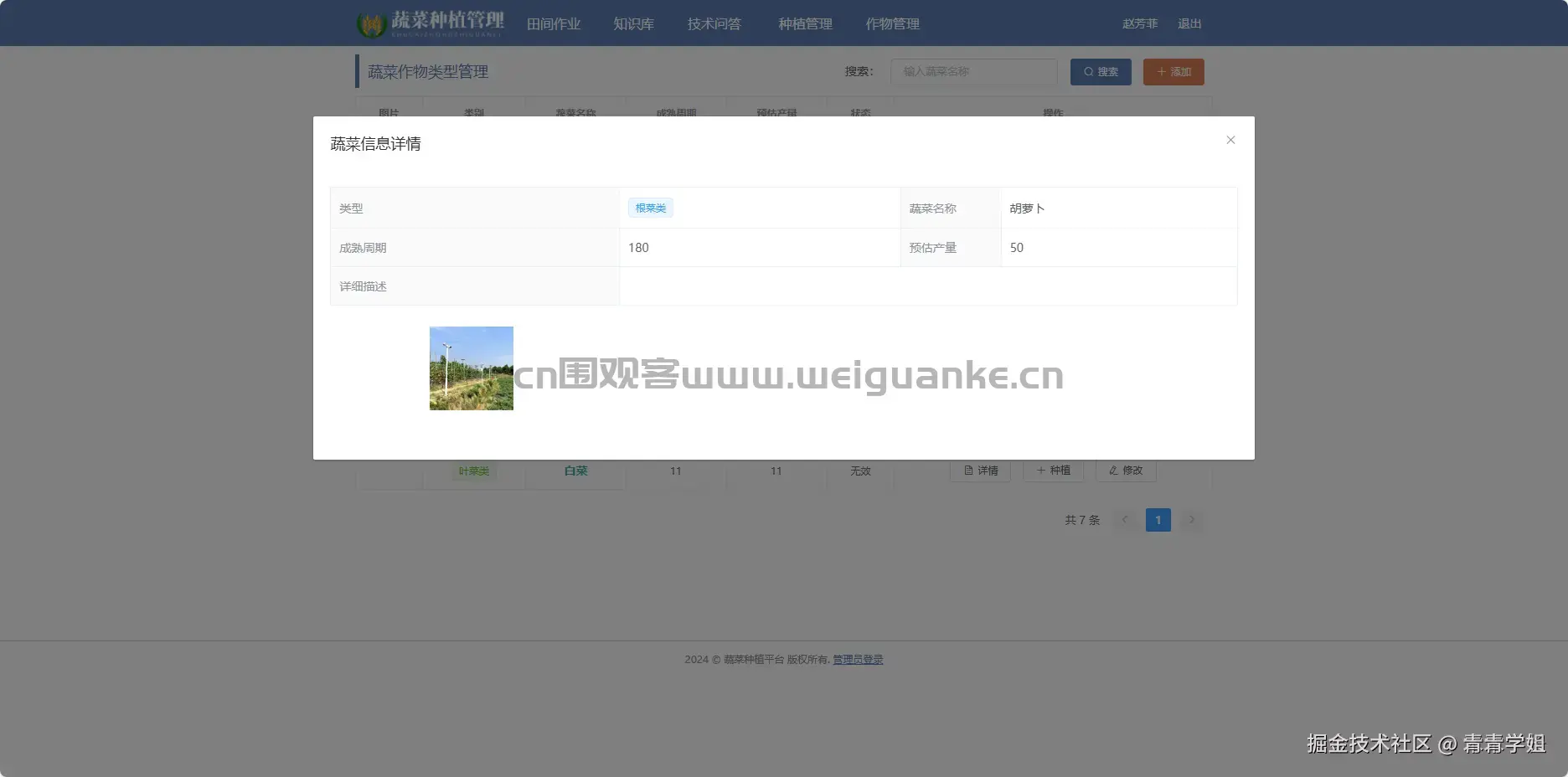1568x777 pixels.
Task: Click the 共 7 条 total count
Action: pos(1082,520)
